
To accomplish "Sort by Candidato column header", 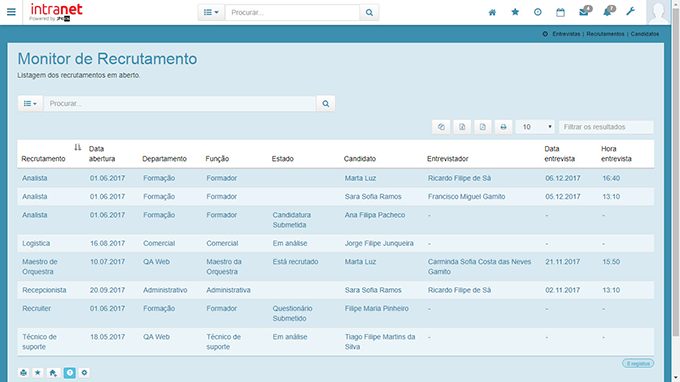I will (360, 159).
